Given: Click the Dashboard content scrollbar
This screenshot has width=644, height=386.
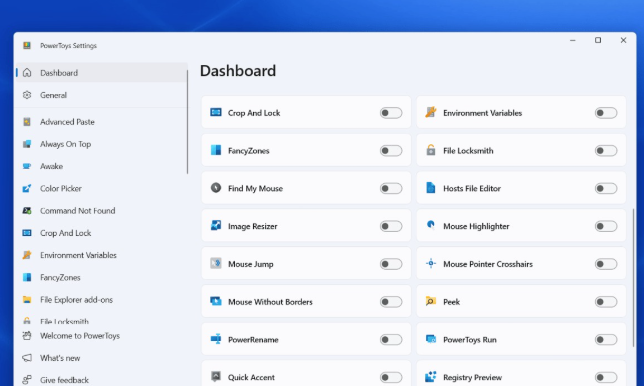Looking at the screenshot, I should pos(634,278).
